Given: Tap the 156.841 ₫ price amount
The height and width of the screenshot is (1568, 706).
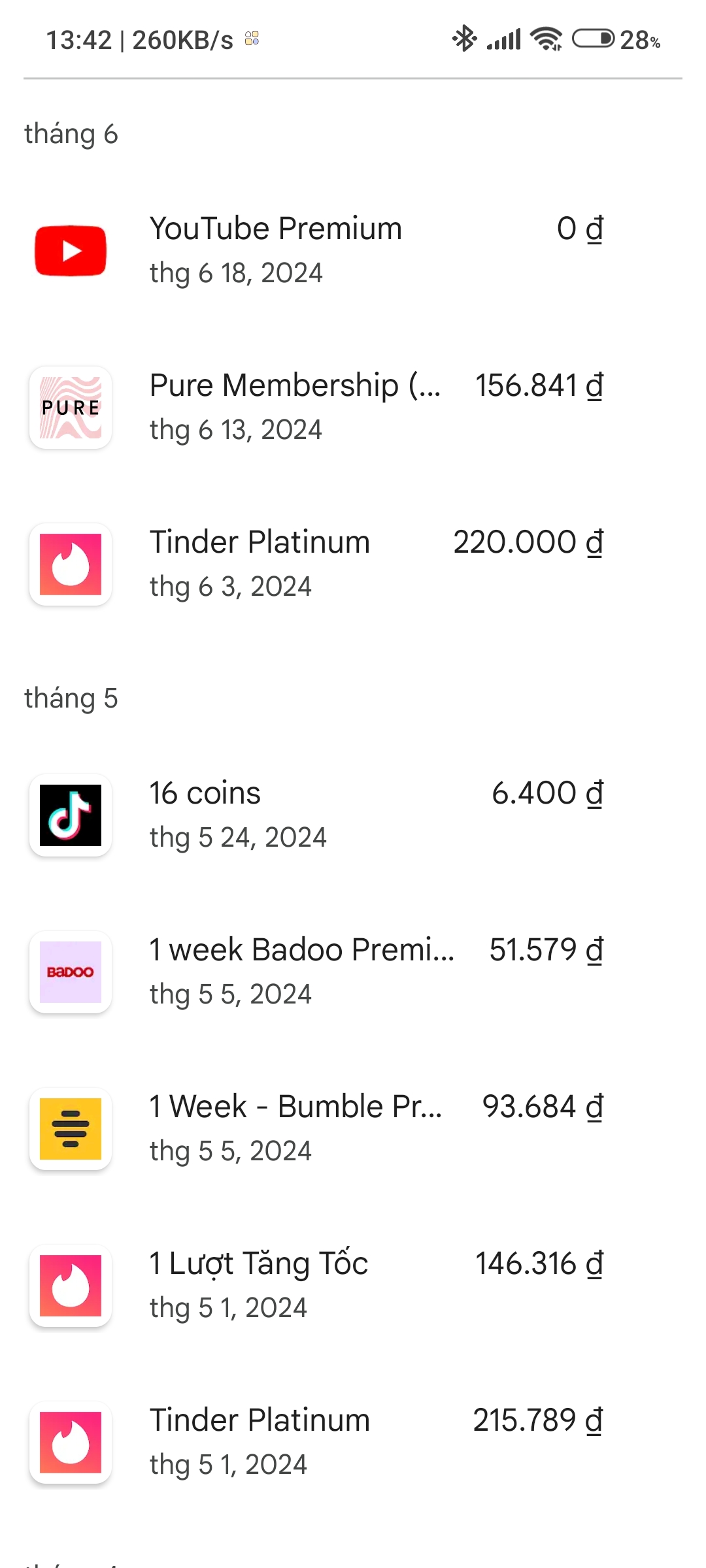Looking at the screenshot, I should pos(539,386).
